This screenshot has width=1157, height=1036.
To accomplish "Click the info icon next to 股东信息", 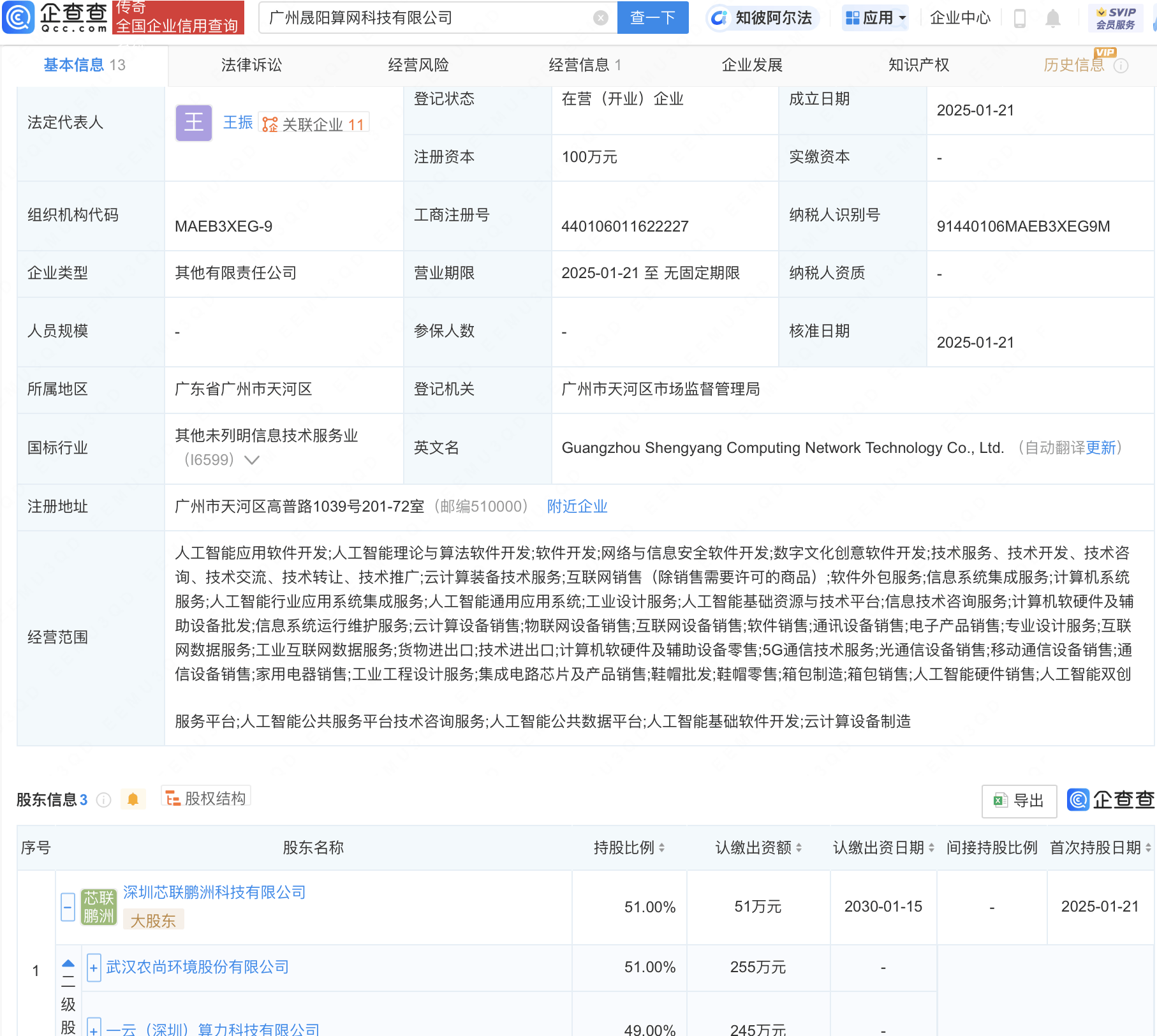I will [103, 800].
